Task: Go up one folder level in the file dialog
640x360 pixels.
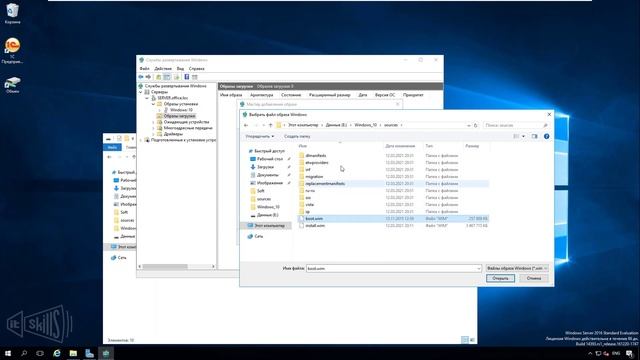Action: tap(270, 125)
